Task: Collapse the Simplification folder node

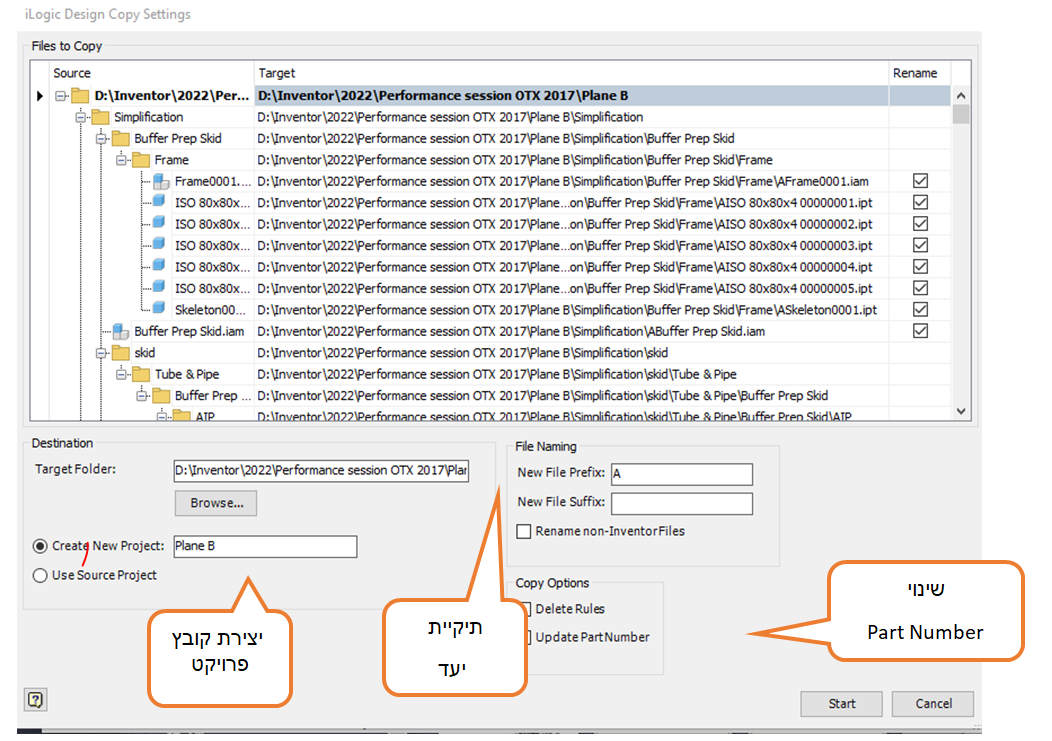Action: coord(81,117)
